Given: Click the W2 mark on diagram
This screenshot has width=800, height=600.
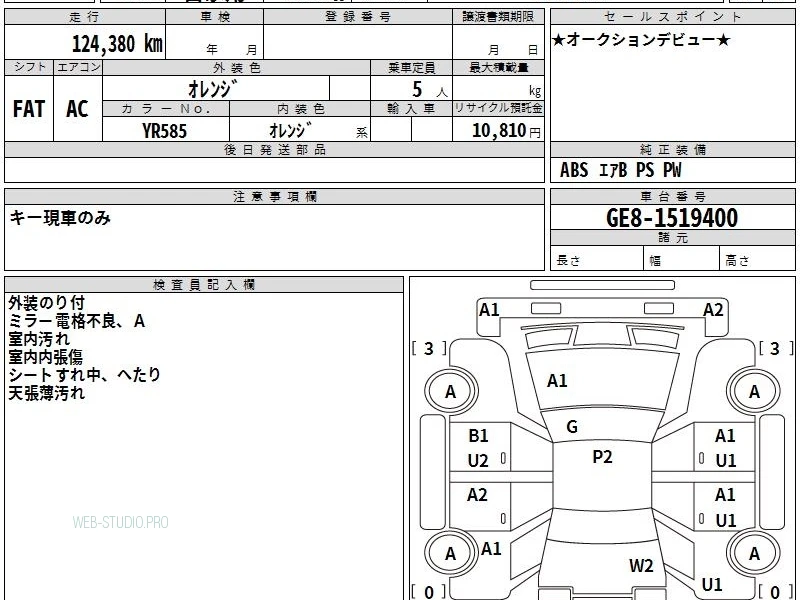Looking at the screenshot, I should (641, 565).
